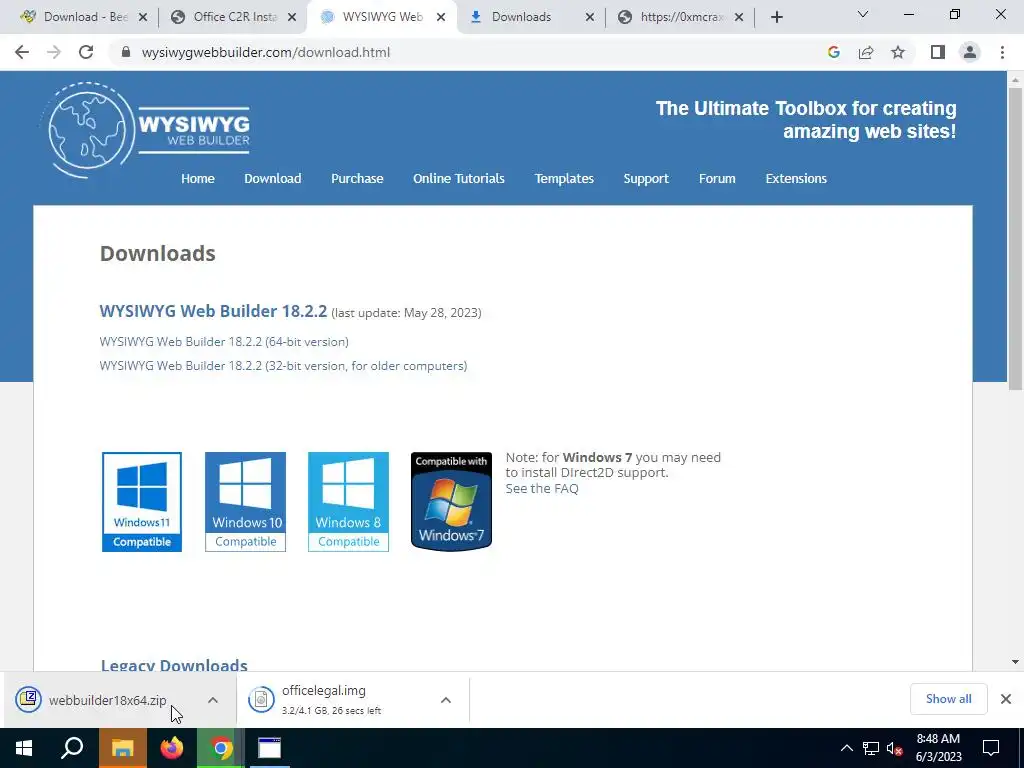The image size is (1024, 768).
Task: Click the network tray icon
Action: pyautogui.click(x=871, y=748)
